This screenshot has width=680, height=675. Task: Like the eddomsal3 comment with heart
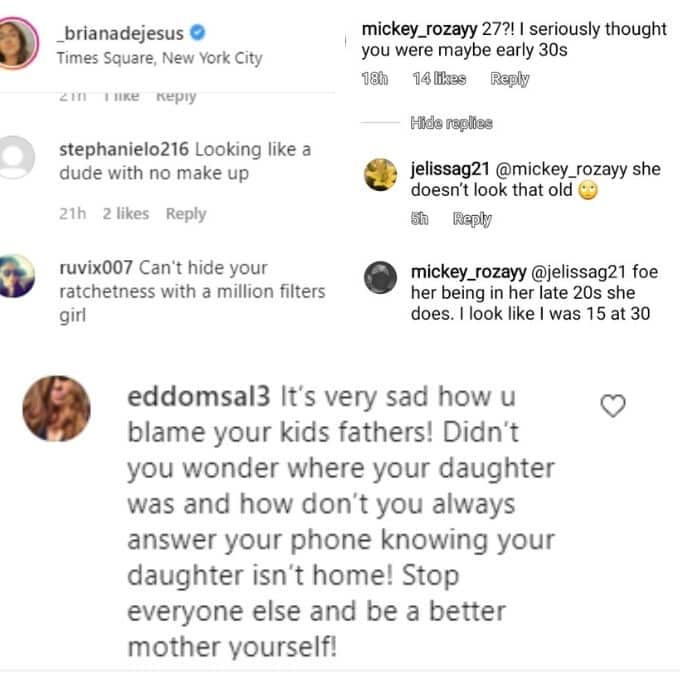[612, 405]
